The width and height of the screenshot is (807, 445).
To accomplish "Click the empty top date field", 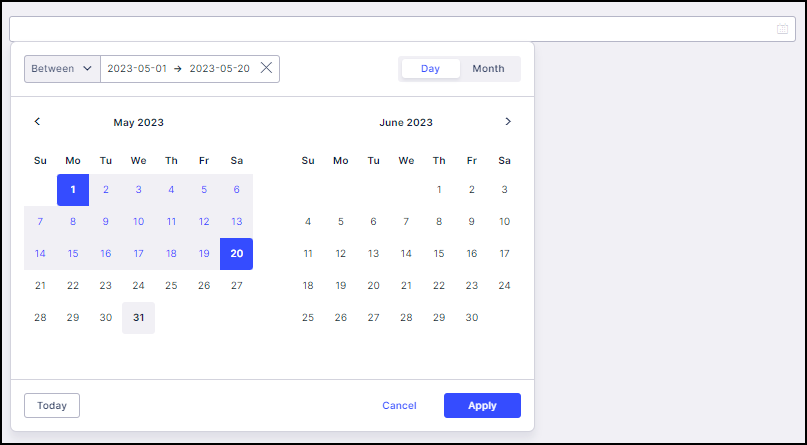I will [x=402, y=29].
